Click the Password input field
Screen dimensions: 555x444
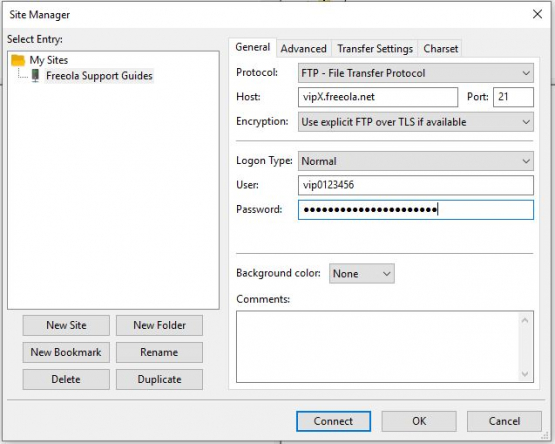416,210
